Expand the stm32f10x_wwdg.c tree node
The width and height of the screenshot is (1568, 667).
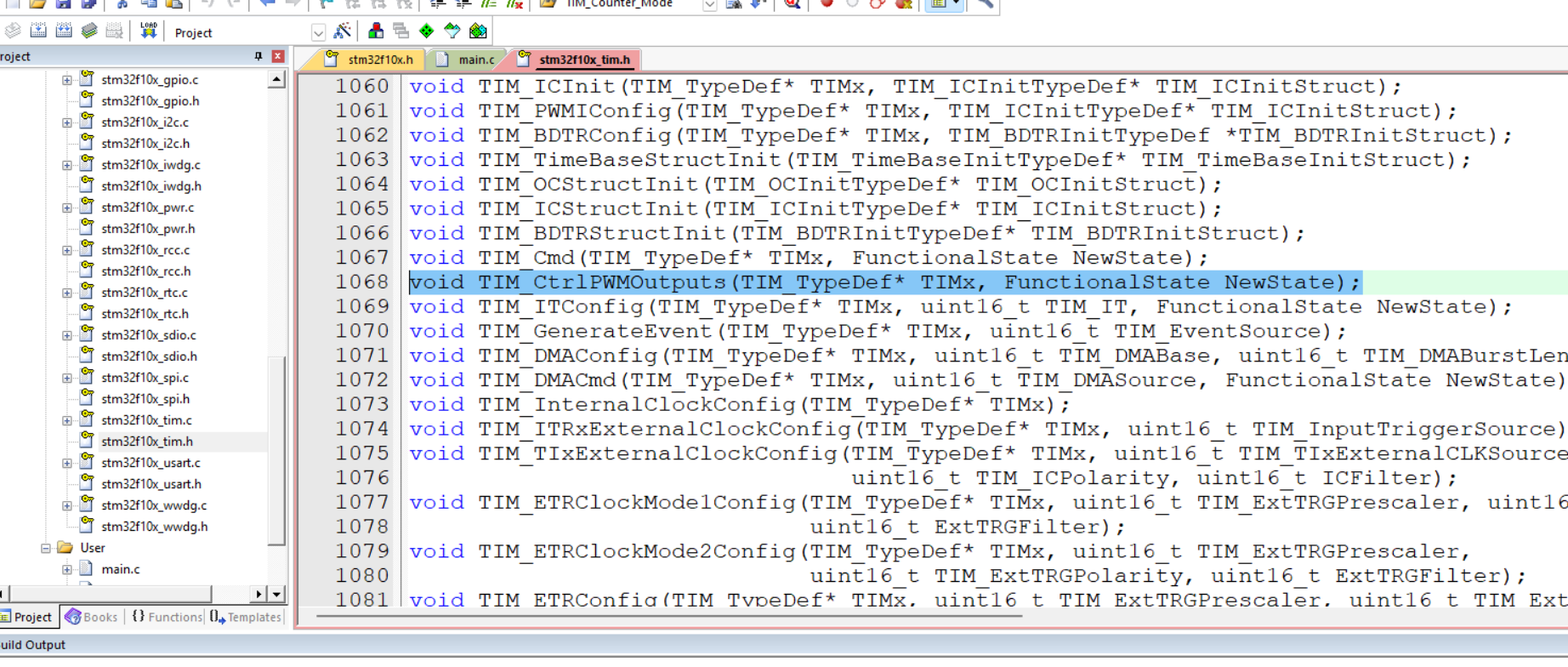pyautogui.click(x=66, y=505)
